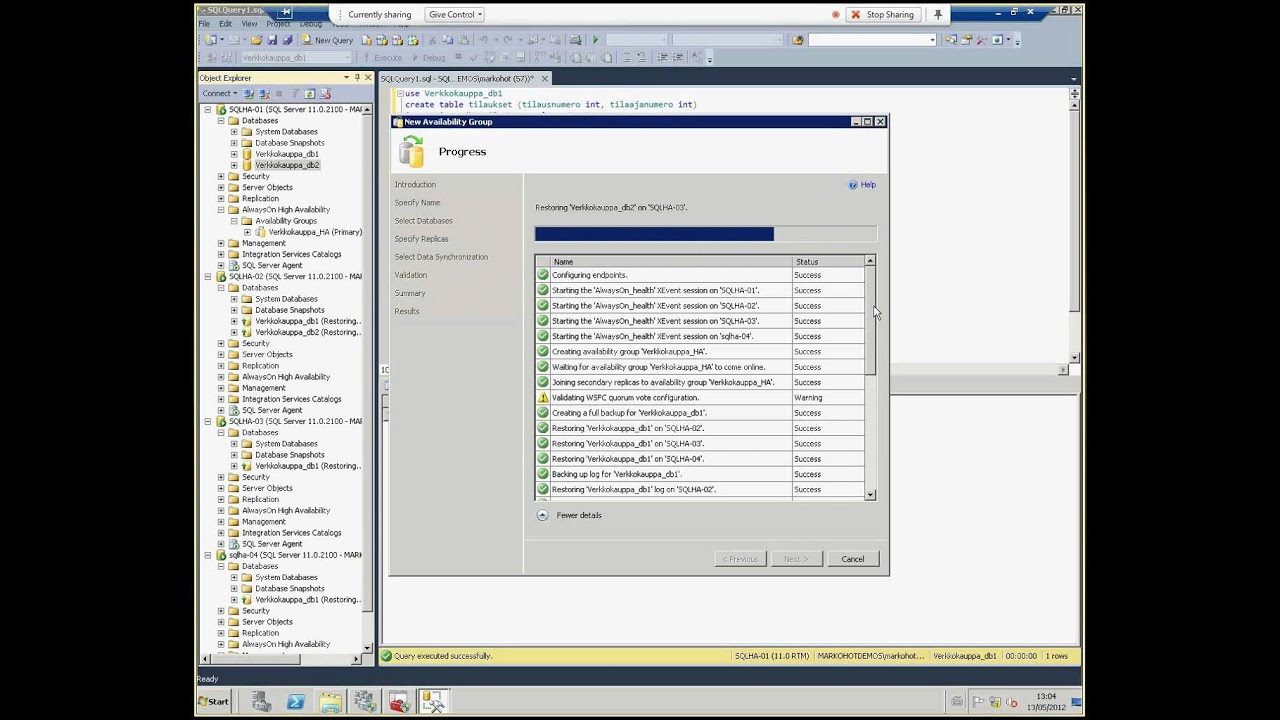Expand the SQLHA-03 System Databases folder
The image size is (1280, 720).
point(234,444)
